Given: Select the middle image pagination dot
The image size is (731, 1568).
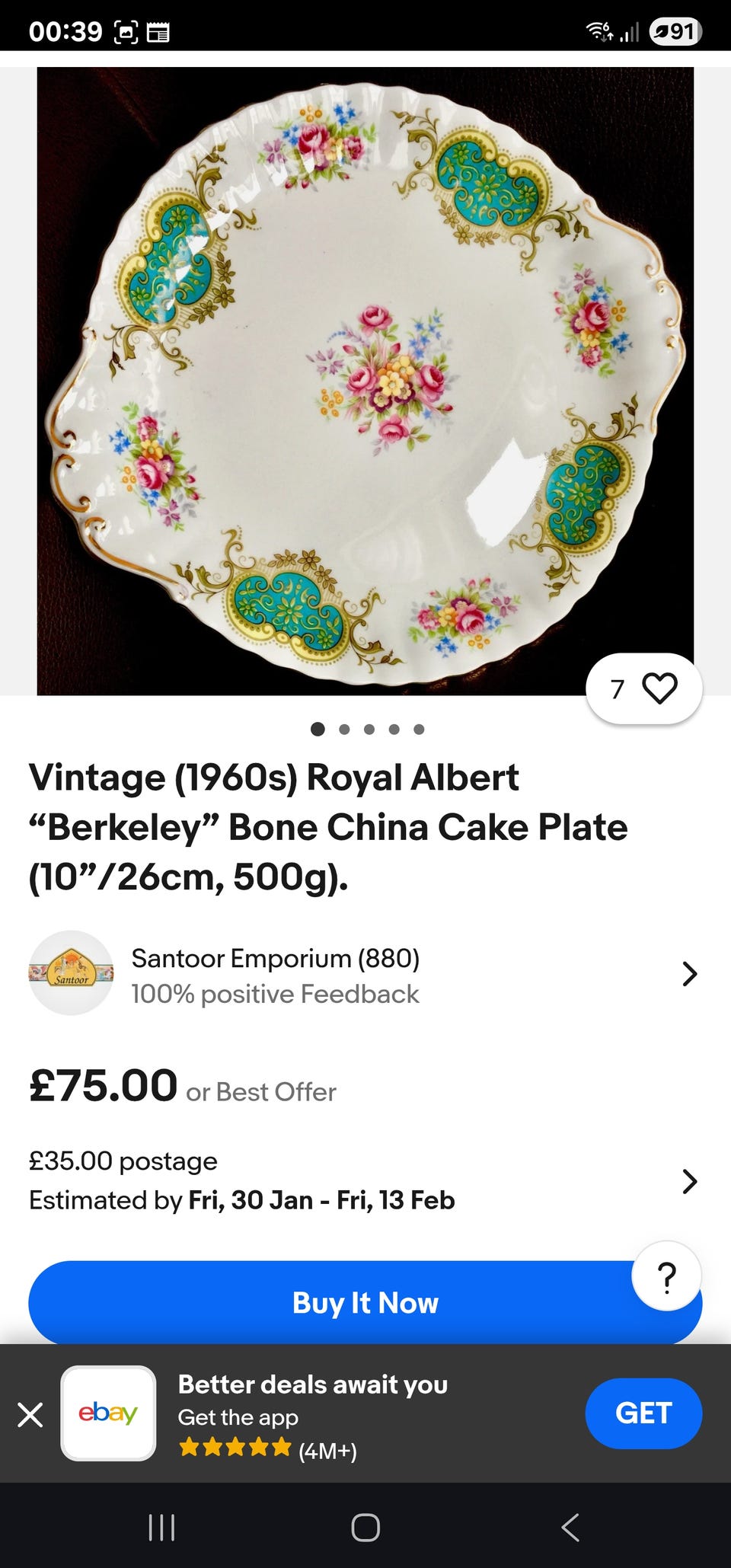Looking at the screenshot, I should pyautogui.click(x=369, y=730).
